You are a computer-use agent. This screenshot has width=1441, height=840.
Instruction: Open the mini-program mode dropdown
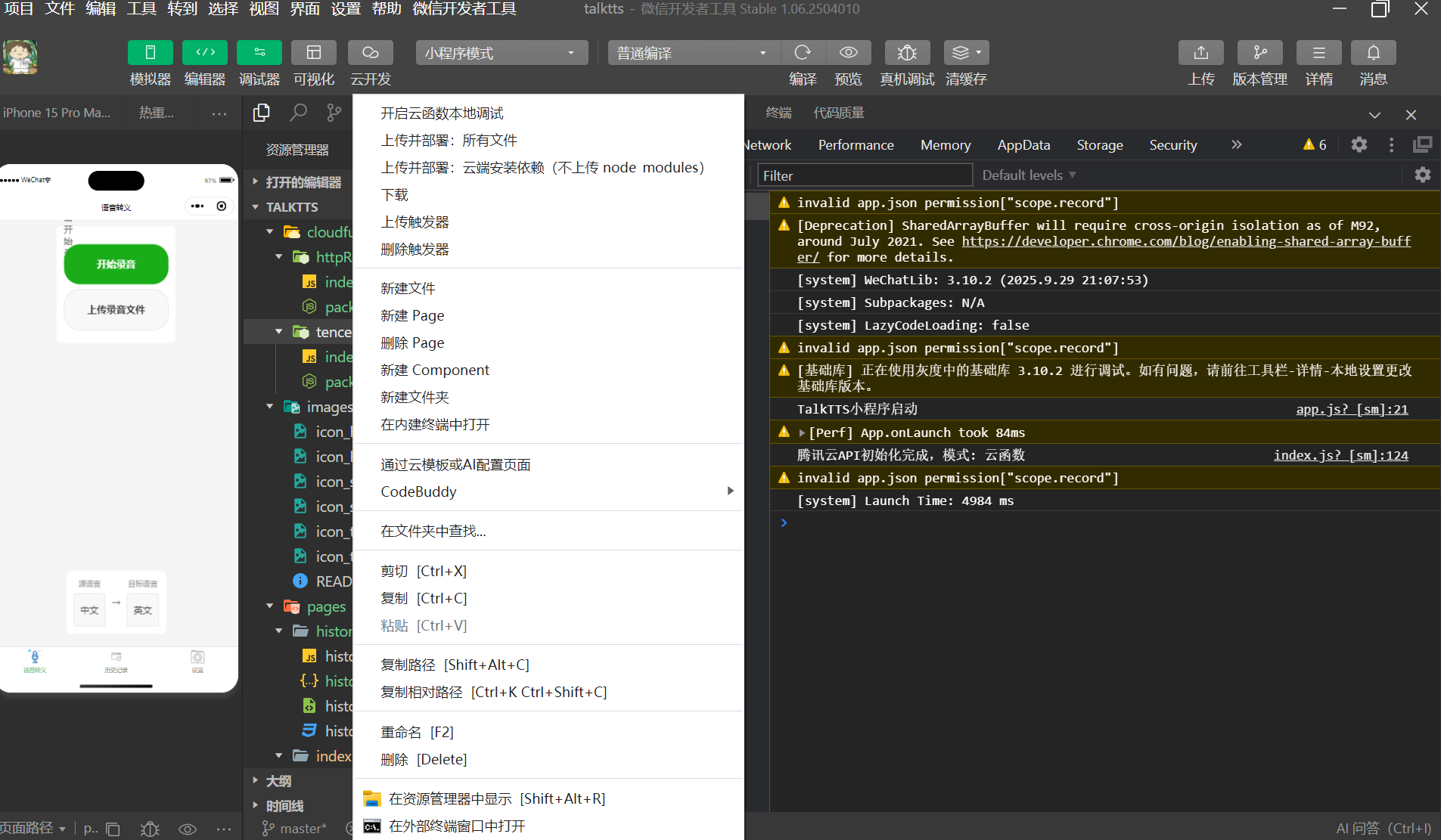pyautogui.click(x=502, y=53)
